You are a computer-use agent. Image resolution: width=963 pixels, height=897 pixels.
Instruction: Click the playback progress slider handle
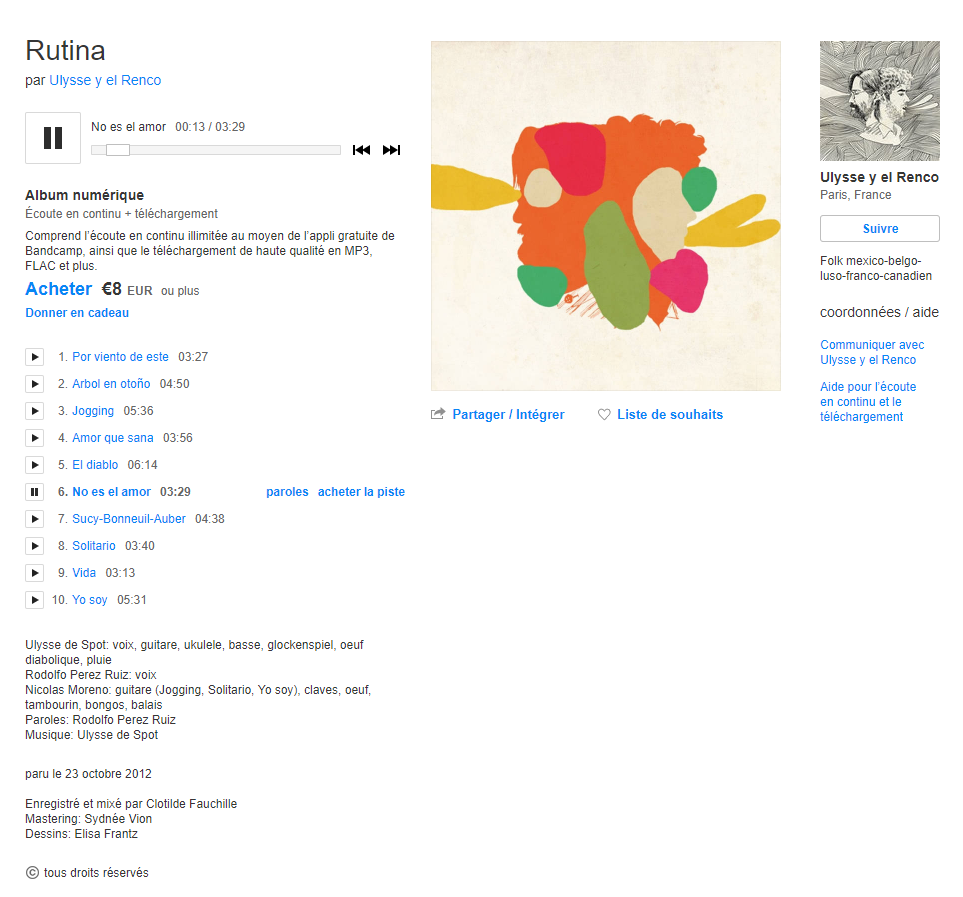point(118,150)
